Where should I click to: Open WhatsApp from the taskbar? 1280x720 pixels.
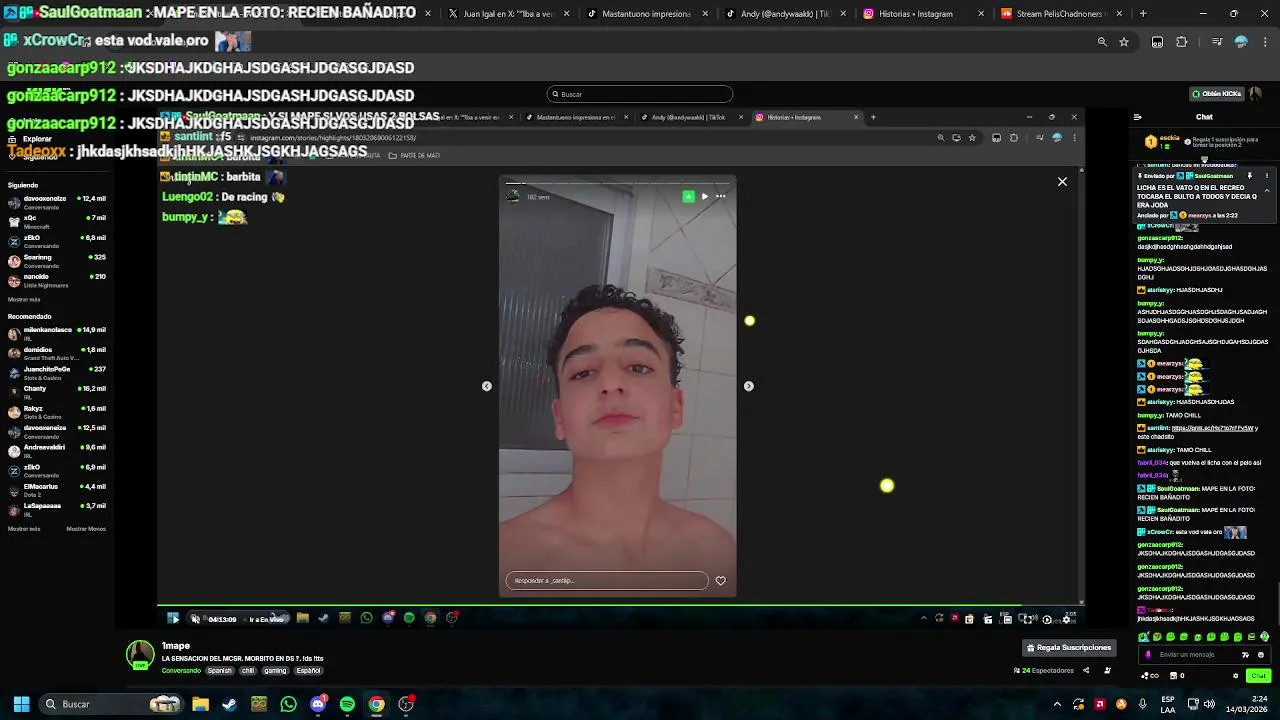(x=288, y=704)
